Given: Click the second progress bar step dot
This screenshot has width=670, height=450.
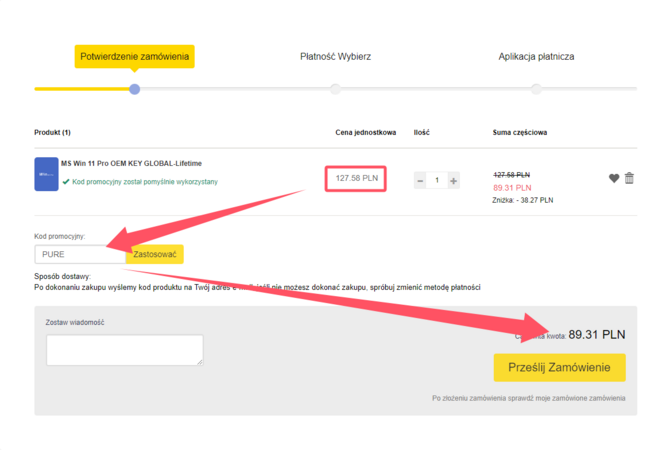Looking at the screenshot, I should 335,89.
